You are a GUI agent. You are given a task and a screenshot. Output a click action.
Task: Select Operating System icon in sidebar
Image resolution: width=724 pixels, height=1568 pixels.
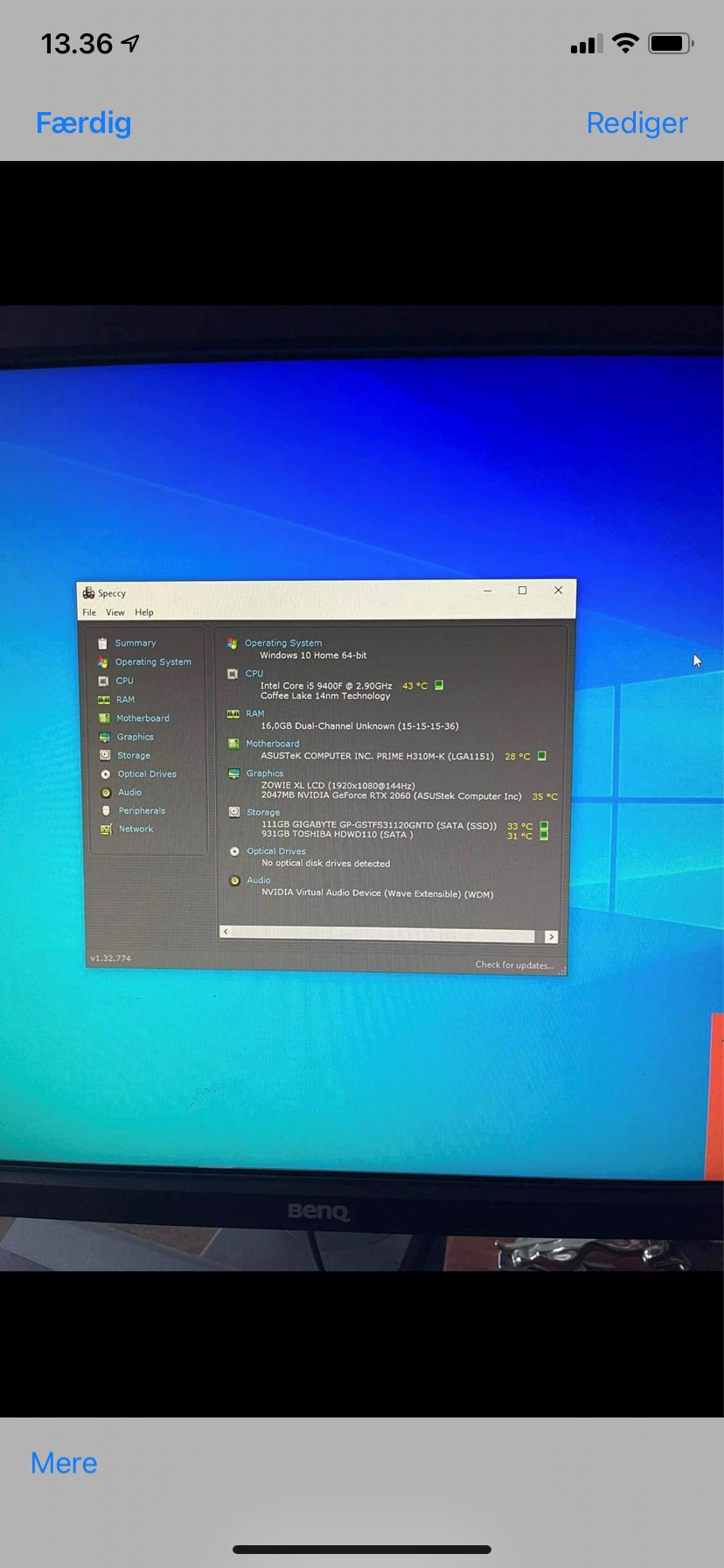[x=103, y=662]
